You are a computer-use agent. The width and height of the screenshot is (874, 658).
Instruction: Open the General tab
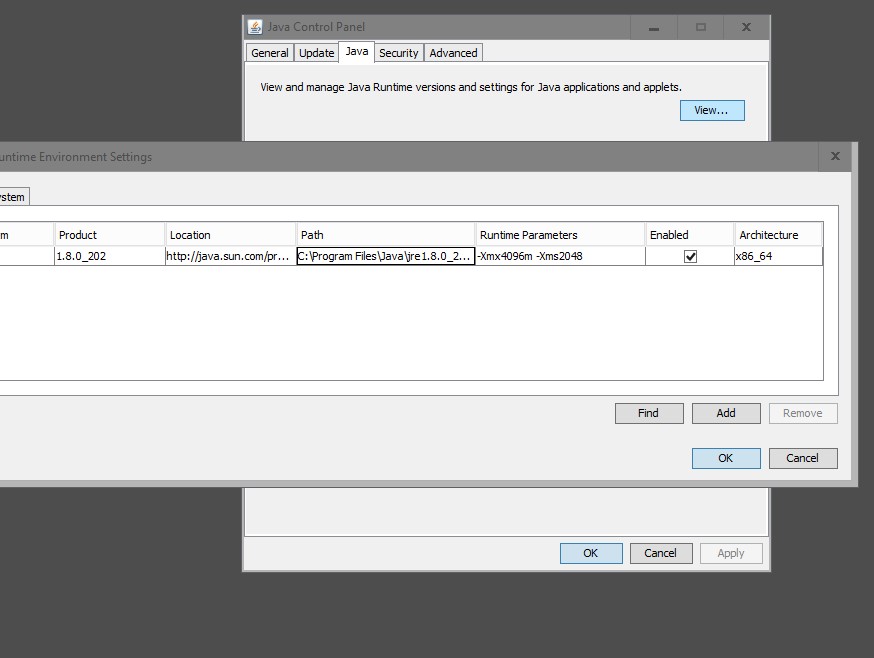point(270,53)
